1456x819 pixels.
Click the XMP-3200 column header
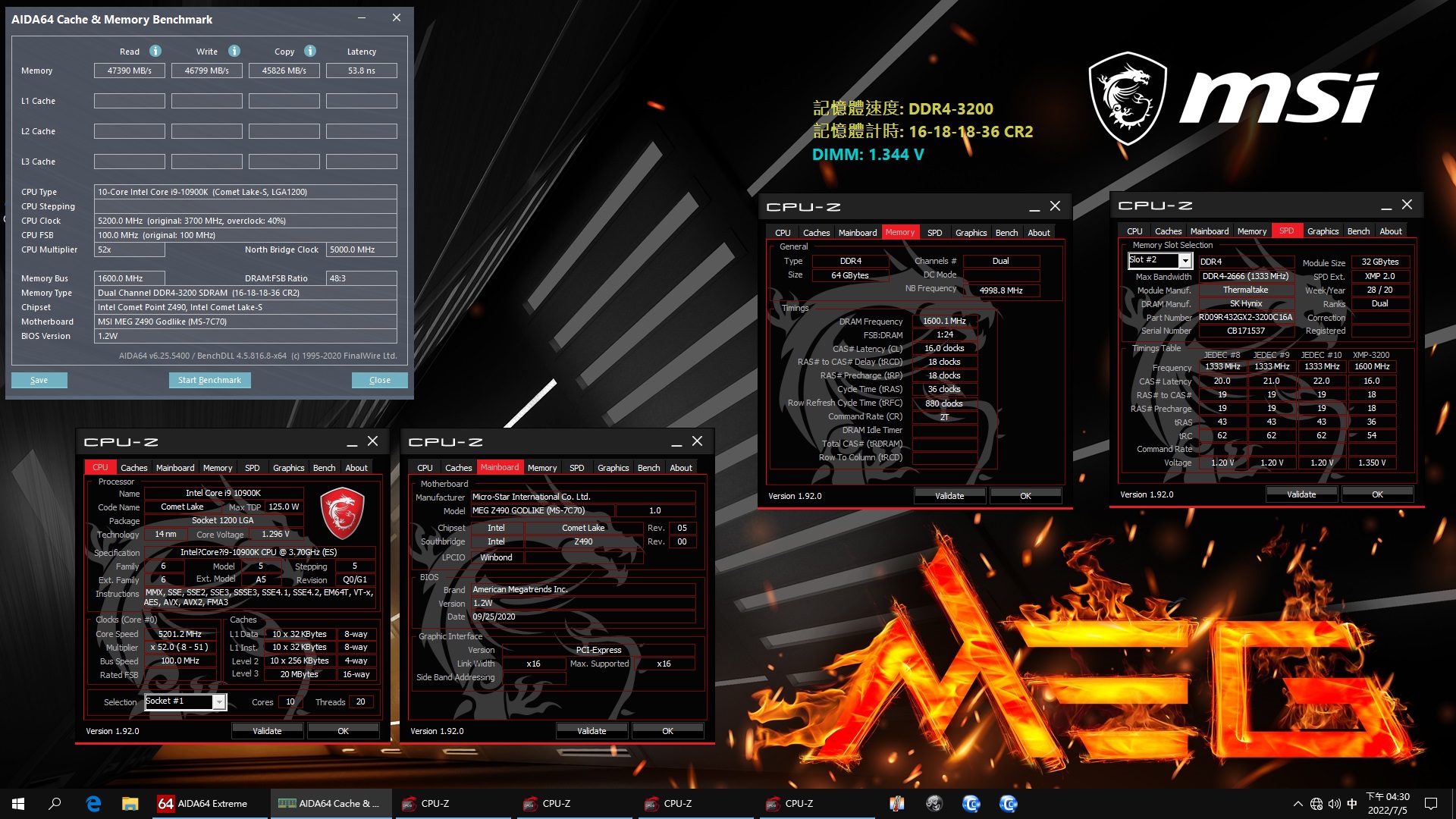point(1371,355)
